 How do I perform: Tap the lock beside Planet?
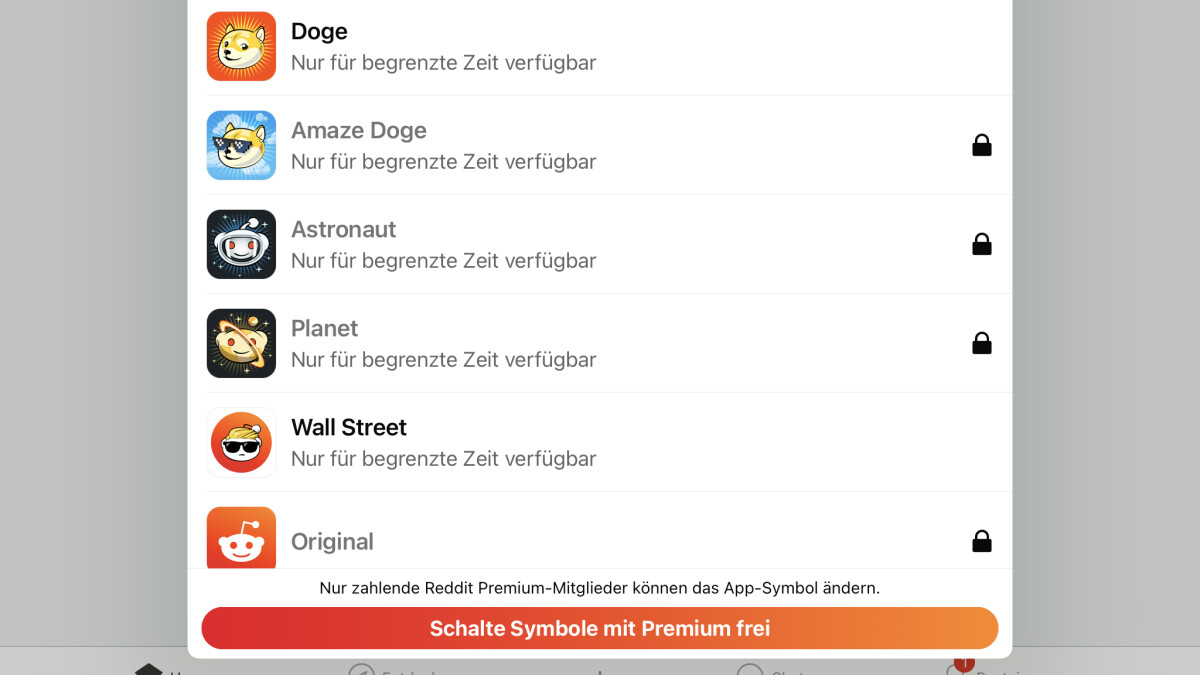point(982,344)
